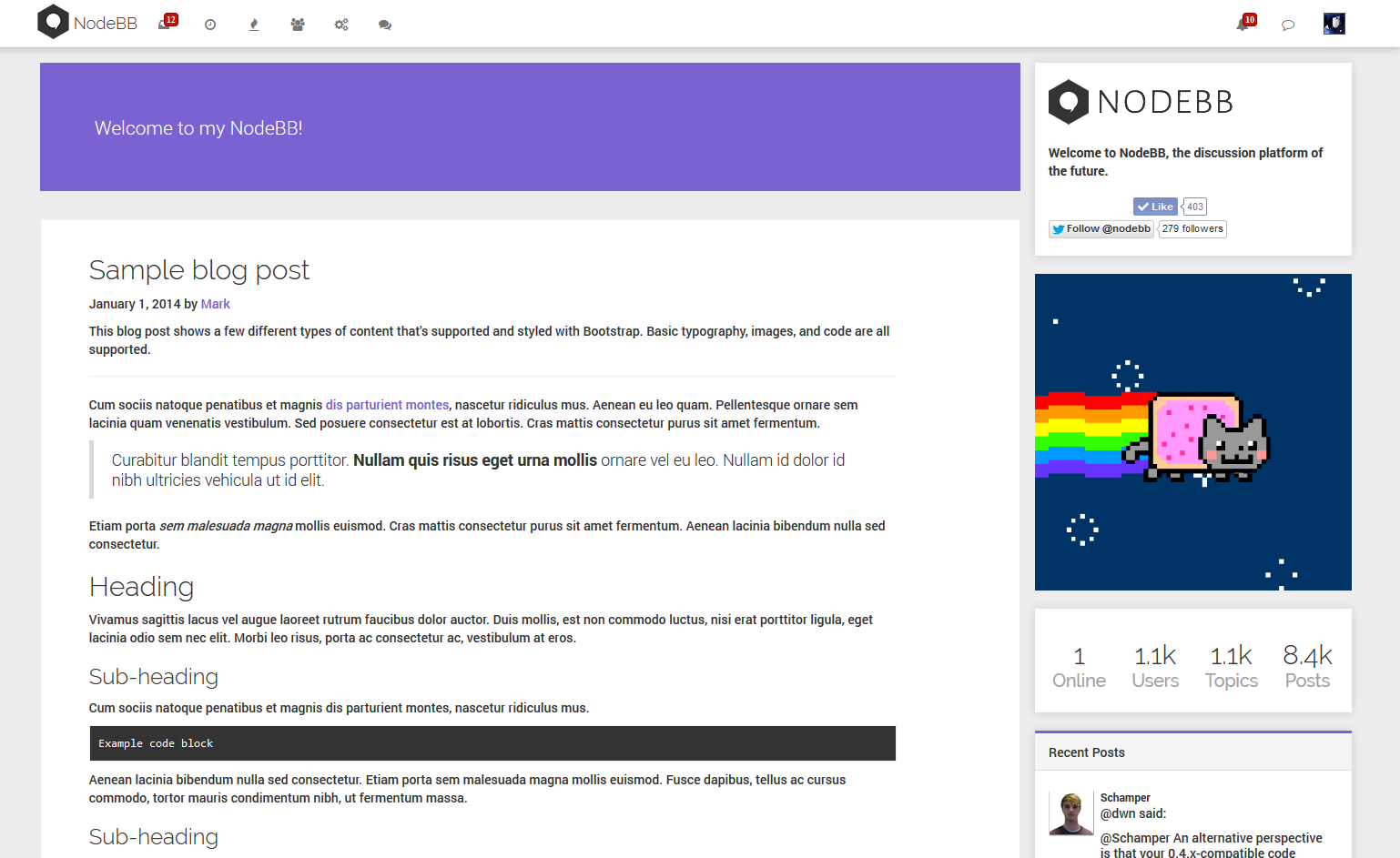The height and width of the screenshot is (858, 1400).
Task: Open the Admin gears icon
Action: pos(340,25)
